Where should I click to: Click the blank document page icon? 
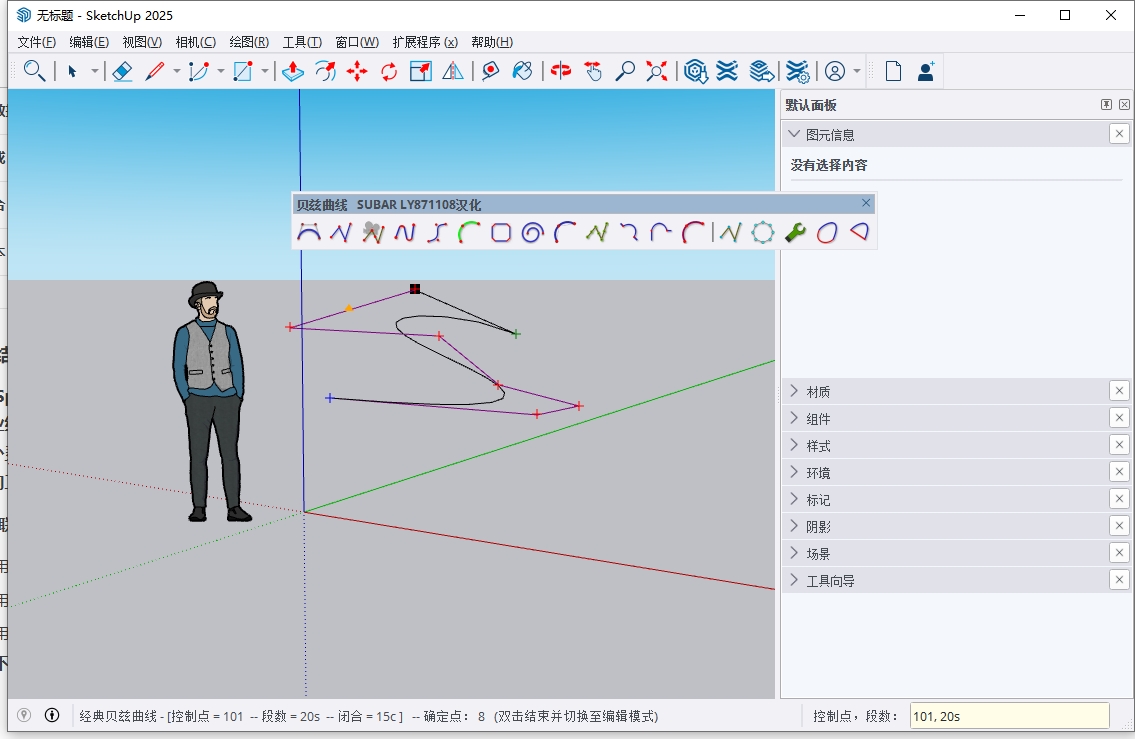(x=893, y=71)
